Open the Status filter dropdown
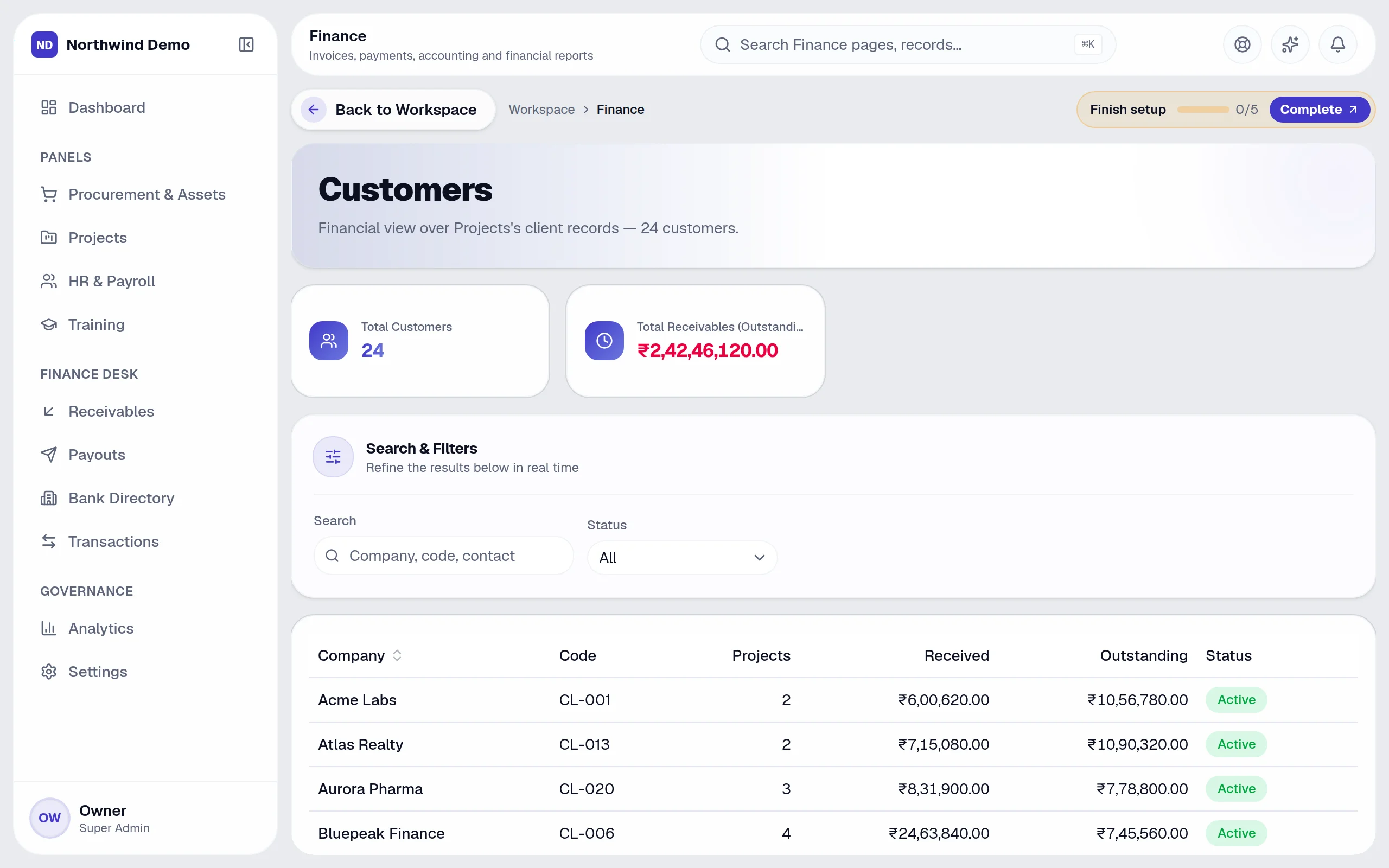This screenshot has height=868, width=1389. [682, 558]
